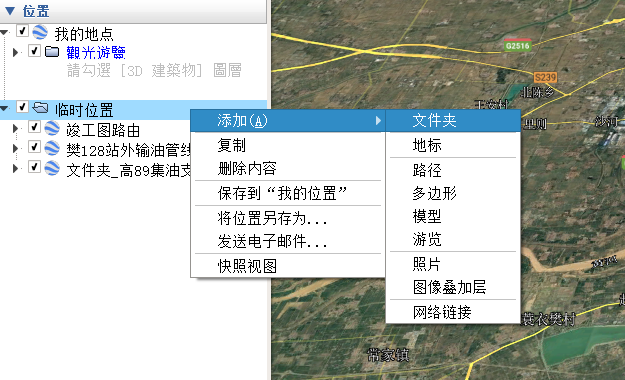
Task: Uncheck the 我的地点 checkbox
Action: [x=22, y=31]
